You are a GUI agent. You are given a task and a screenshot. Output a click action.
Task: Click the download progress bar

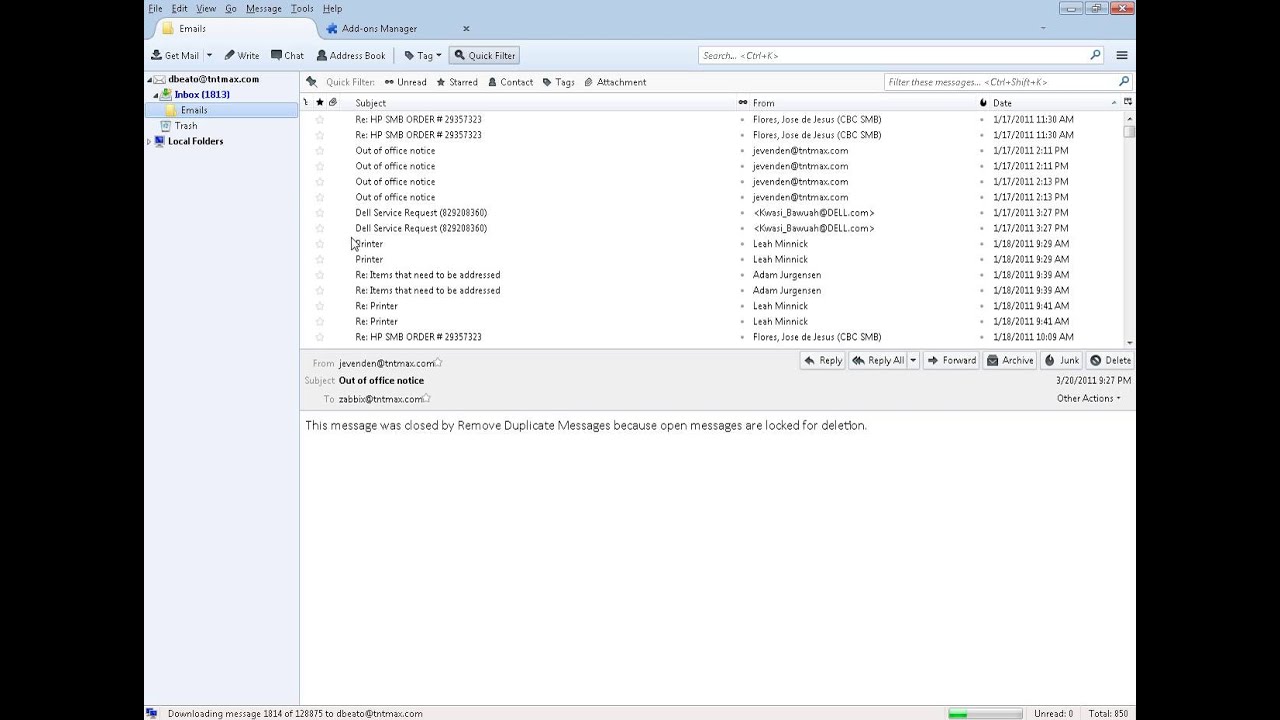[x=985, y=714]
